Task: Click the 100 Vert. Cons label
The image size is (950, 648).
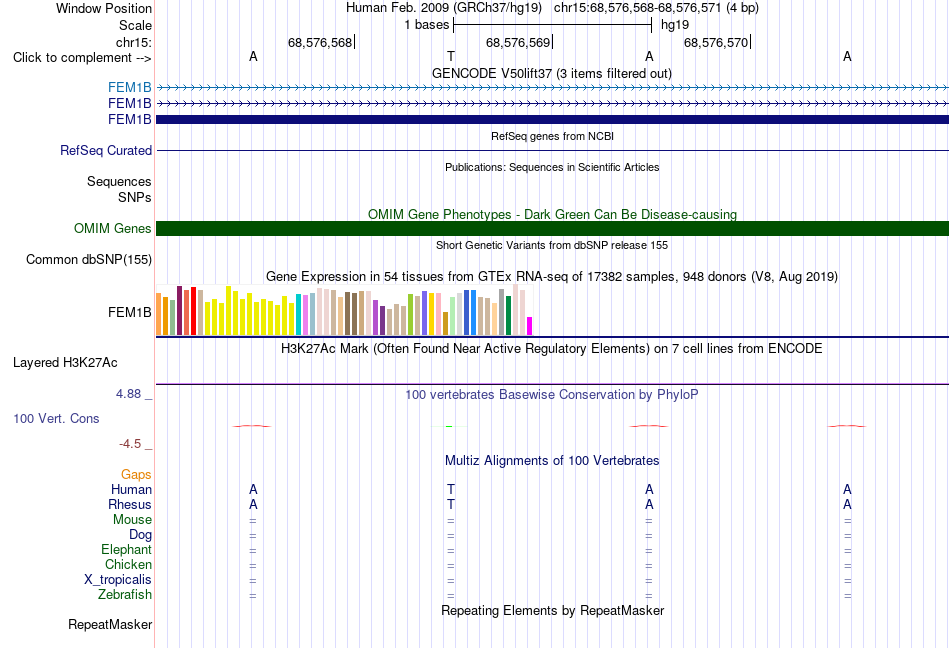Action: (x=56, y=418)
